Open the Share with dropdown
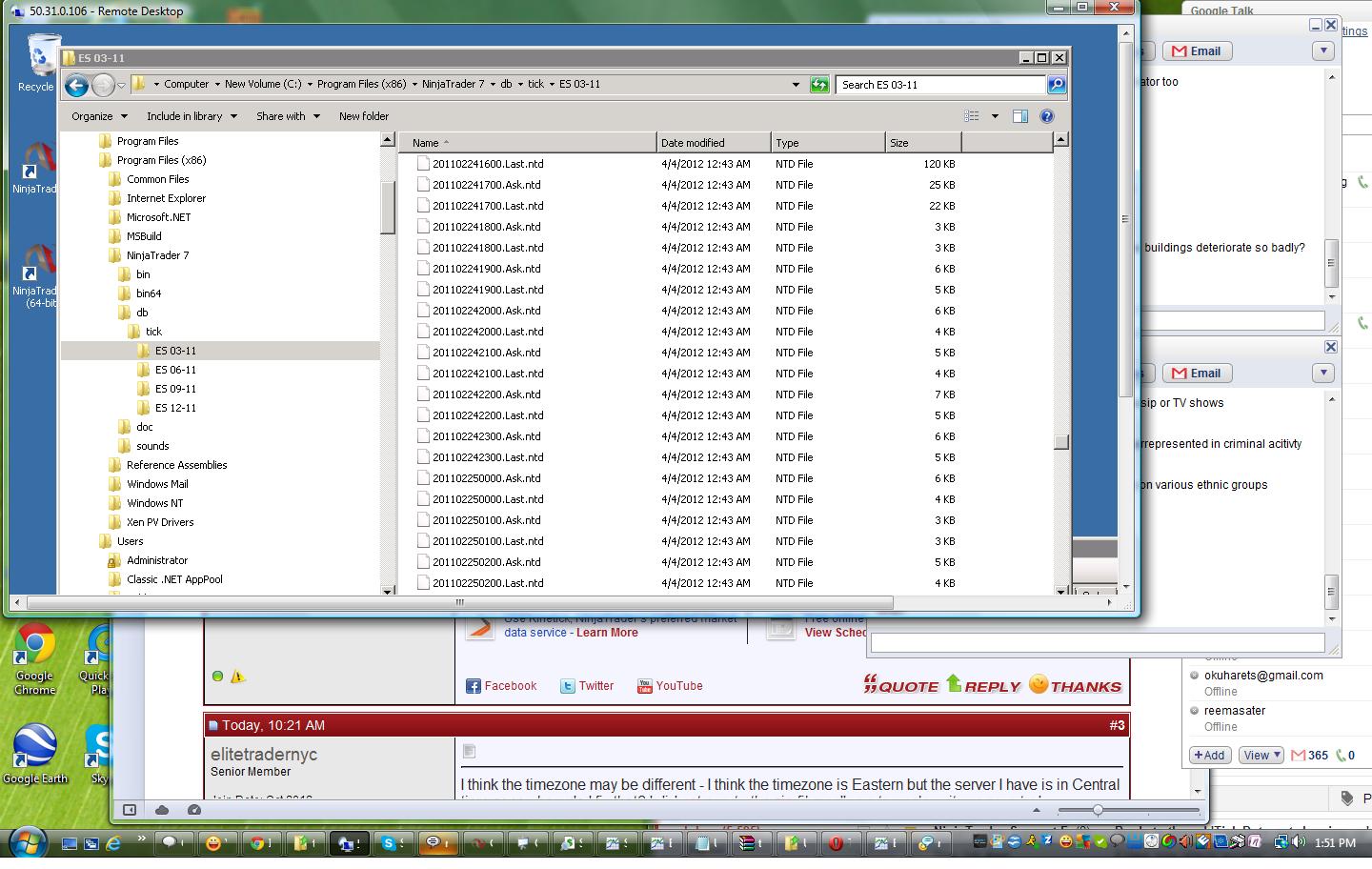 [288, 116]
